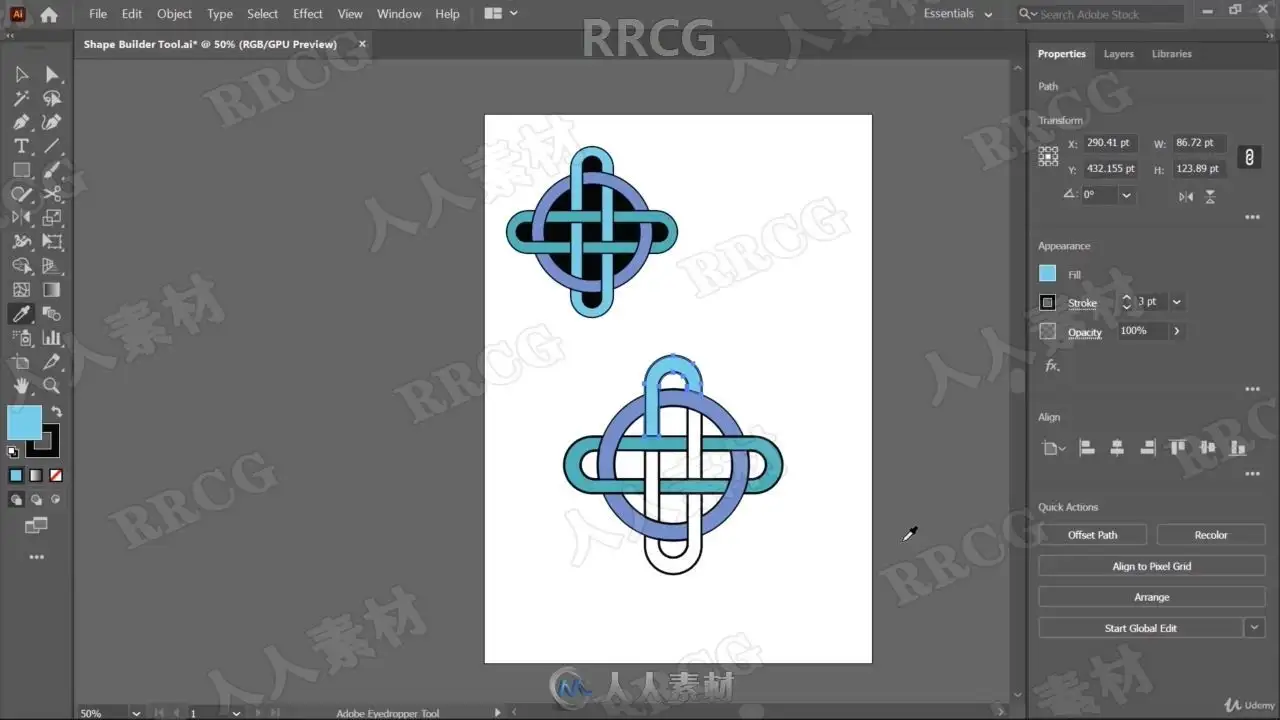Open the Start Global Edit options arrow
The image size is (1280, 720).
(1255, 628)
